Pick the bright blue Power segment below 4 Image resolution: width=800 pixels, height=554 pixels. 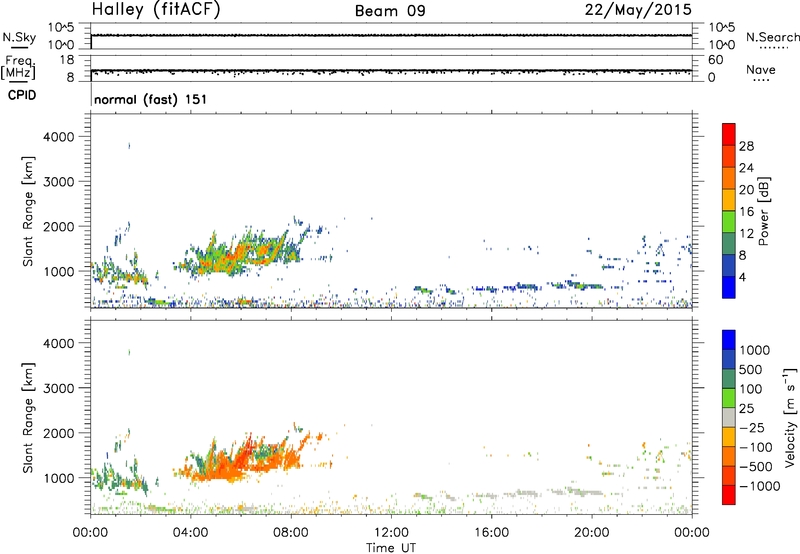[729, 288]
